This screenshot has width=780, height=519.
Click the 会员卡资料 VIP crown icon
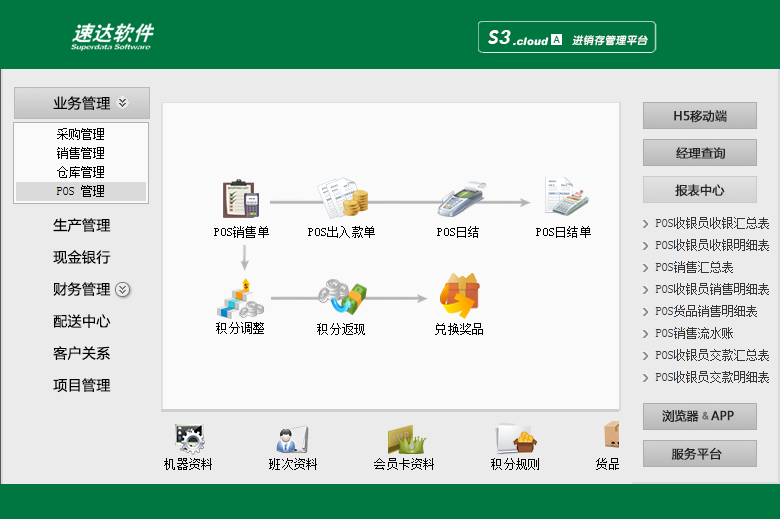click(x=406, y=439)
